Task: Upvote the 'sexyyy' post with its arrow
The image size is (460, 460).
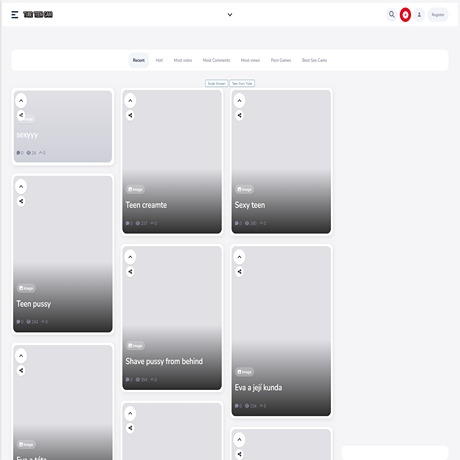Action: (21, 101)
